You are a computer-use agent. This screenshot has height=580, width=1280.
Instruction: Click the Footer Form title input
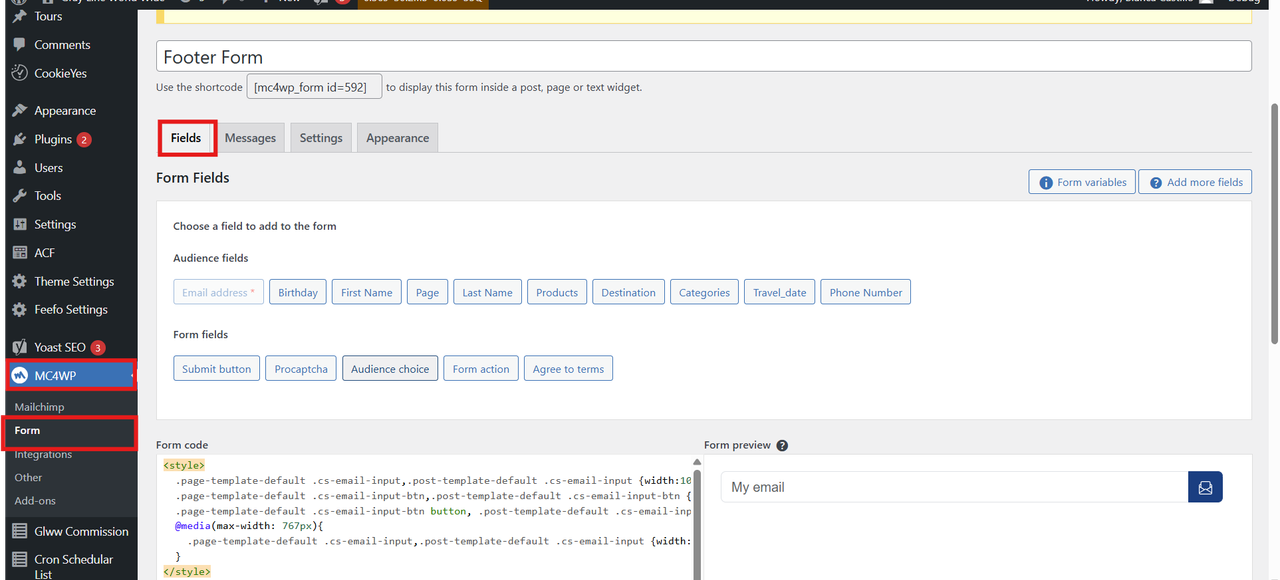[704, 57]
